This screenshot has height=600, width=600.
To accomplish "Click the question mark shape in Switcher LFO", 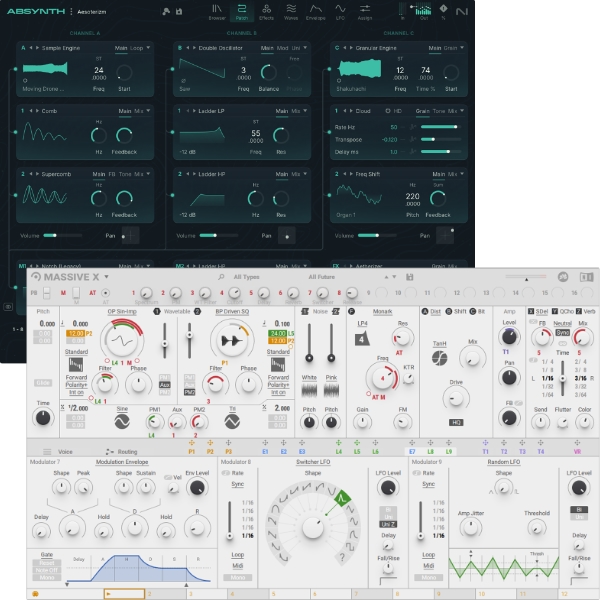I will (342, 557).
